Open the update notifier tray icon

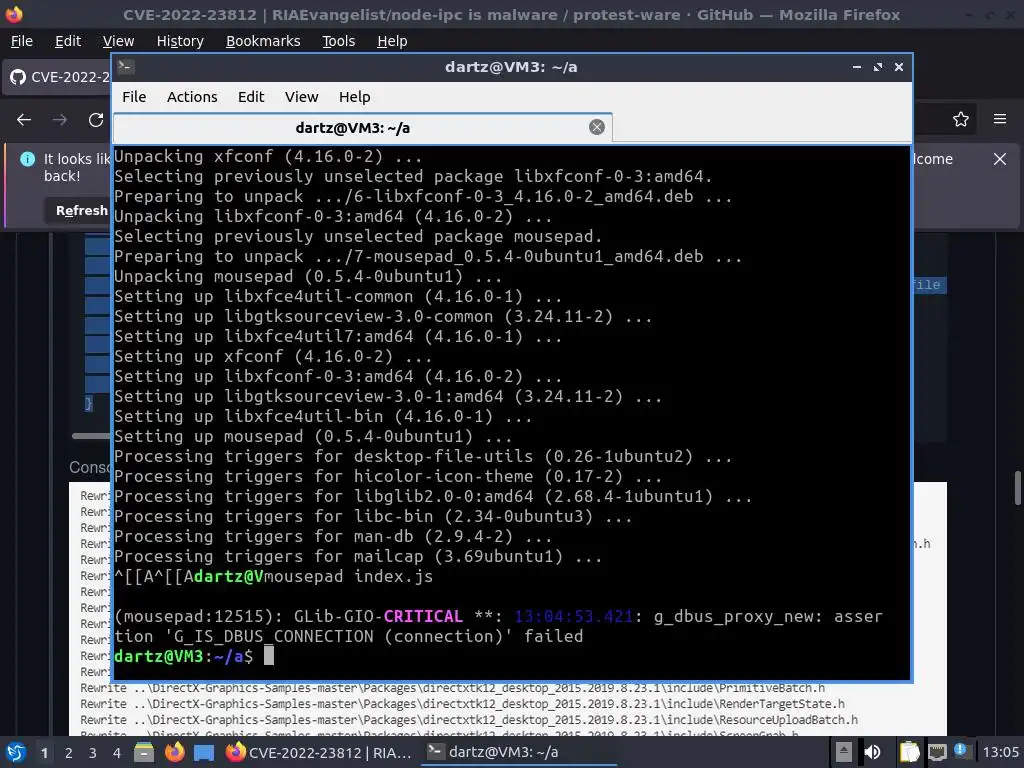[960, 750]
